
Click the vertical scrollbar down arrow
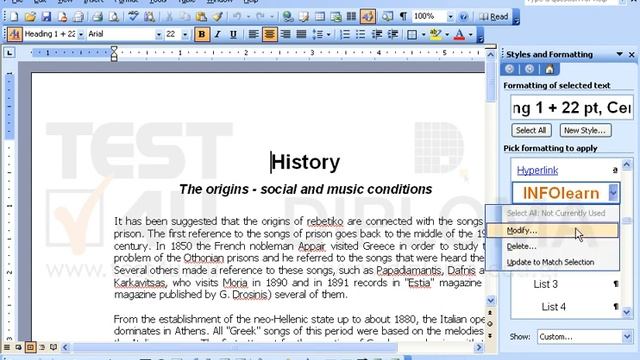491,301
